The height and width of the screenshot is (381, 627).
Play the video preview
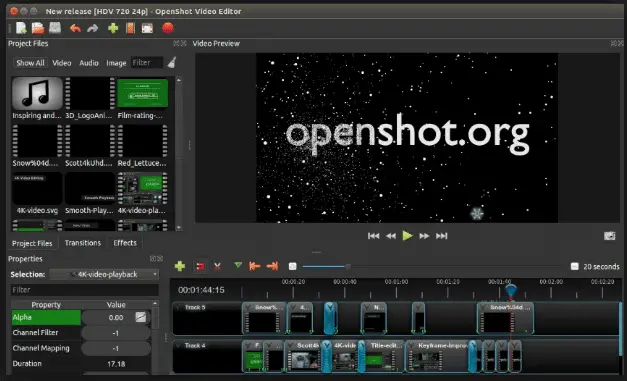click(x=407, y=236)
